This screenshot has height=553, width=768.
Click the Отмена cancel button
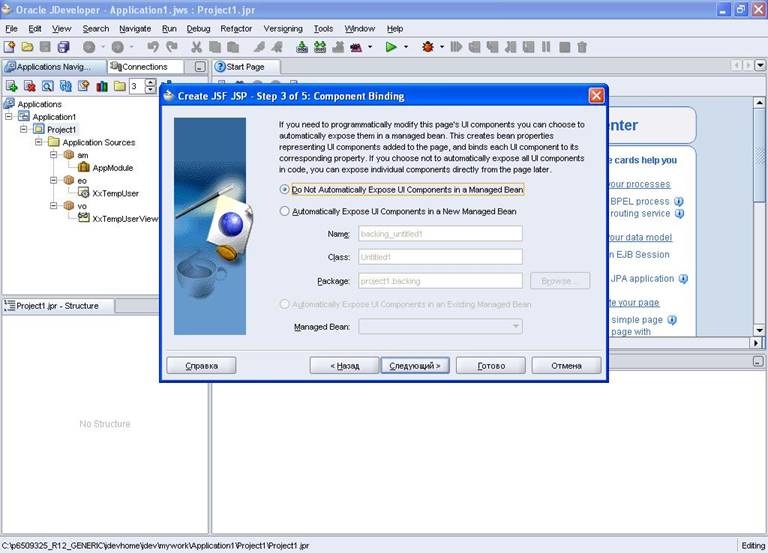[566, 366]
